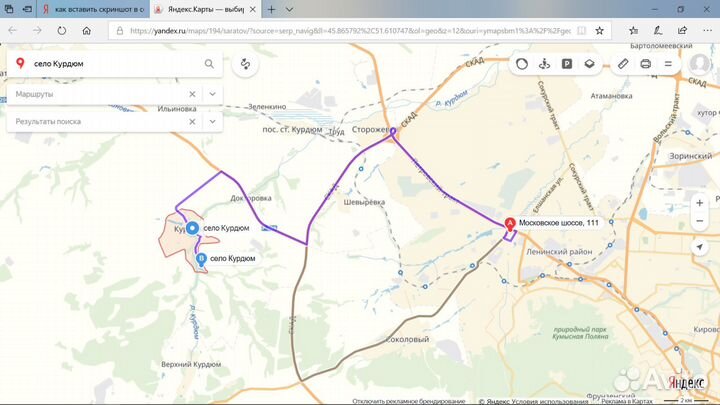Select the ruler distance measurement tool
The image size is (720, 405).
(x=622, y=64)
